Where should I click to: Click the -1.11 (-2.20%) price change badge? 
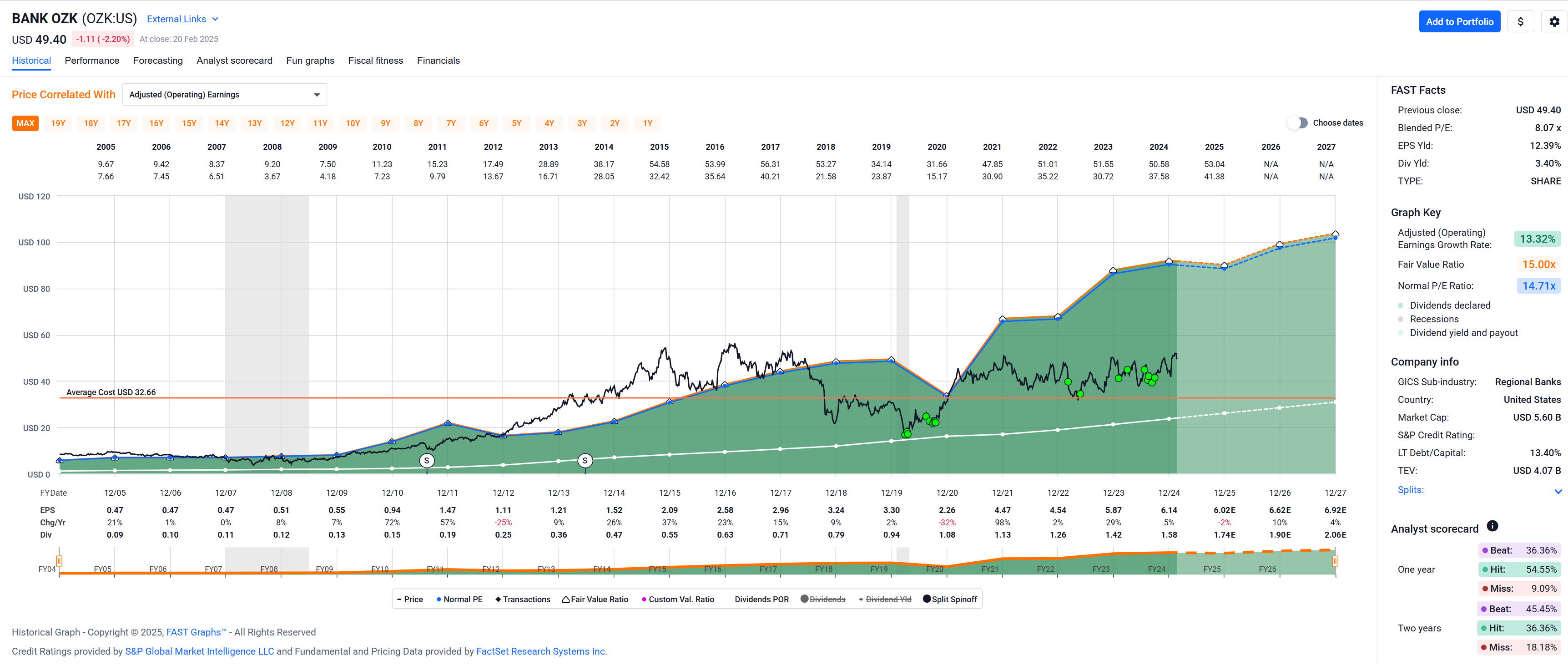(x=102, y=39)
